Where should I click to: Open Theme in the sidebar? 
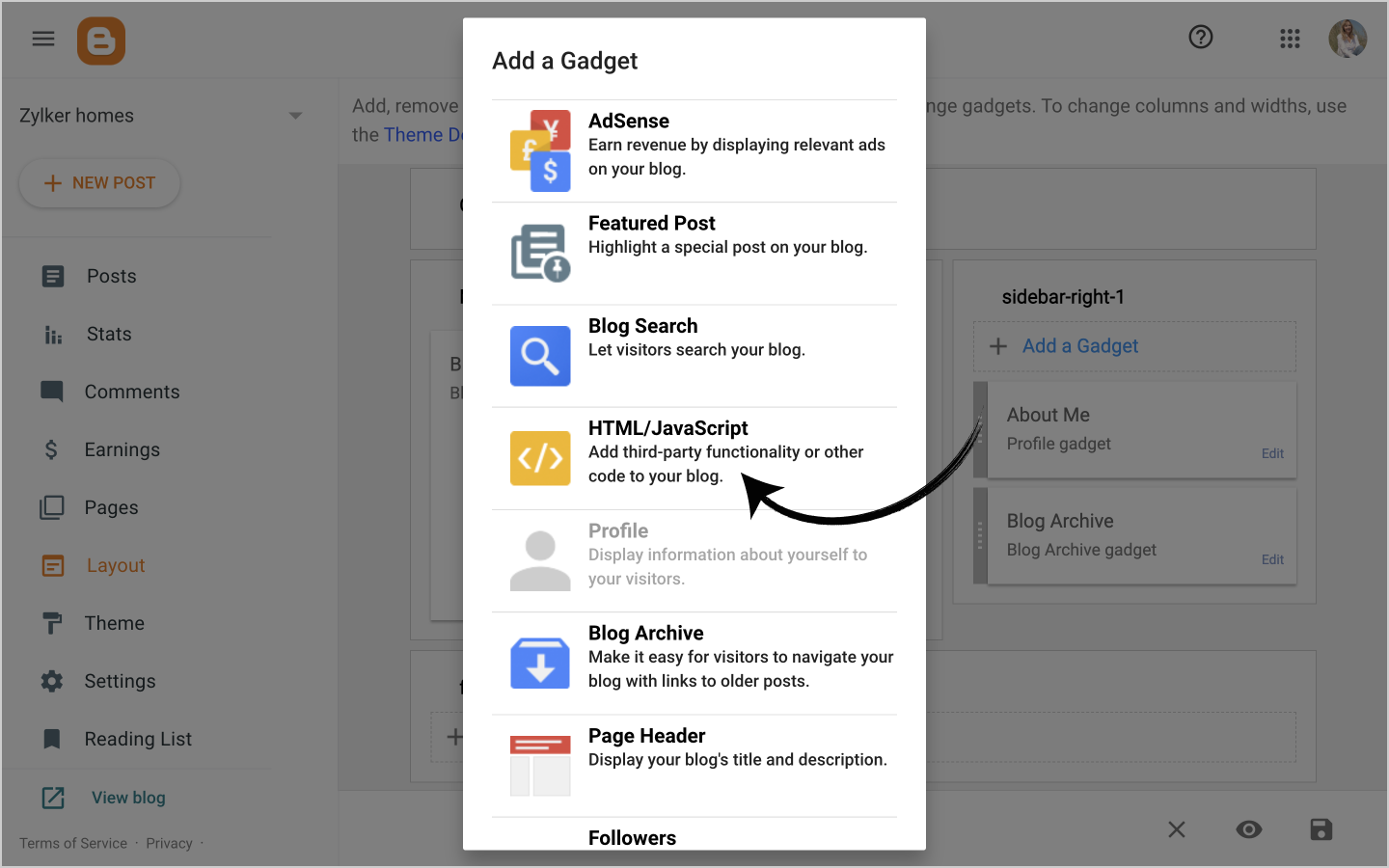pyautogui.click(x=115, y=623)
